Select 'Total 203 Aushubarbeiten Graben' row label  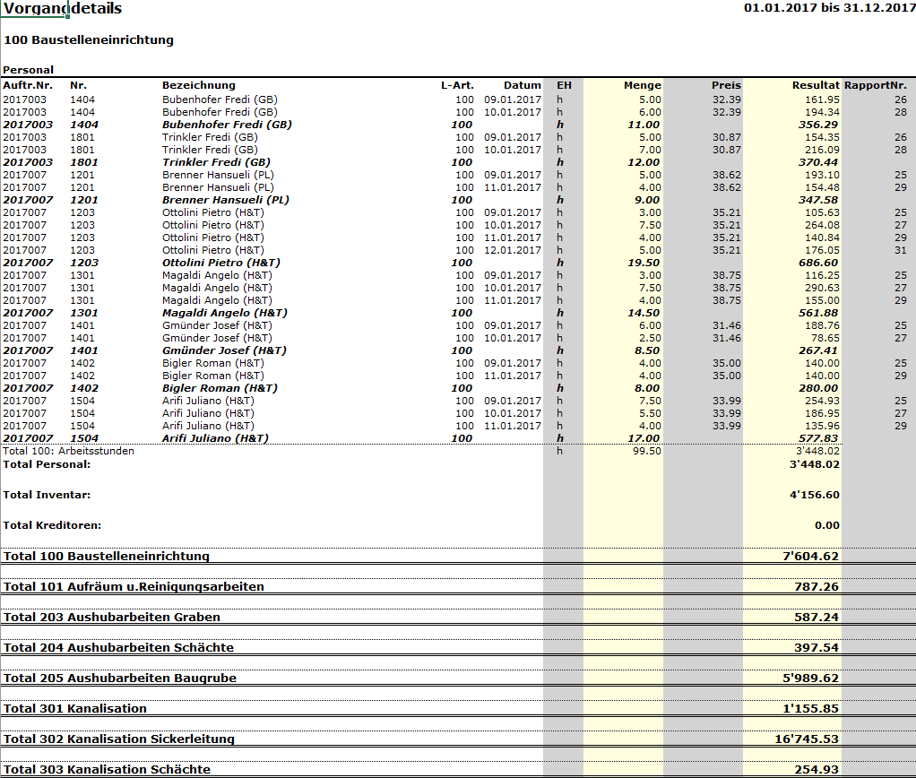112,617
